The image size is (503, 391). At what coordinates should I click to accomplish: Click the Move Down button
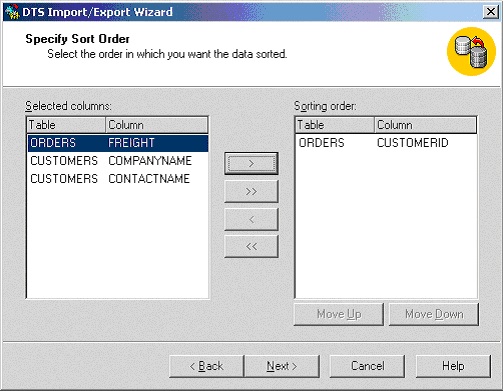pyautogui.click(x=434, y=314)
